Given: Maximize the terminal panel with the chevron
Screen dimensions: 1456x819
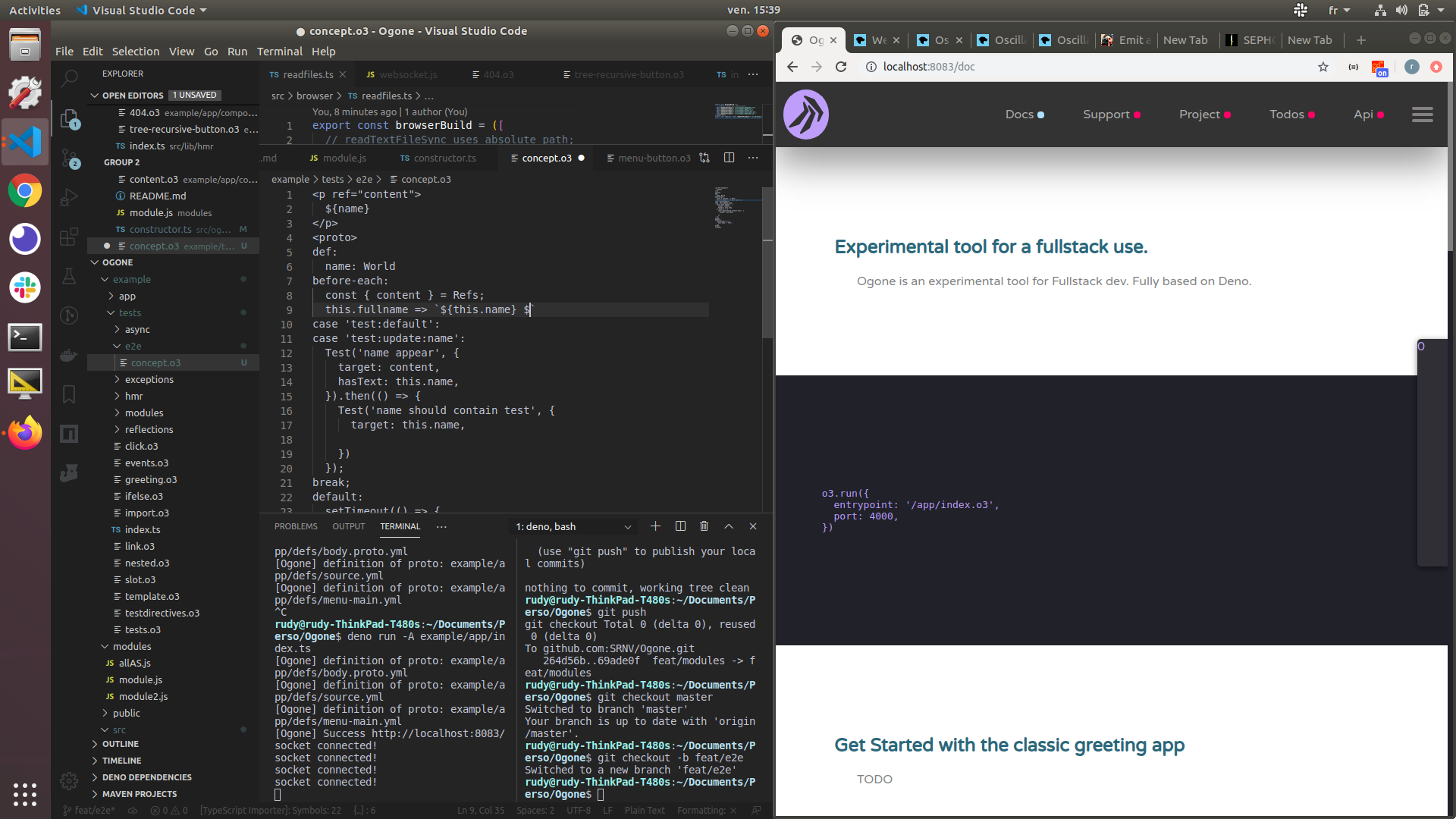Looking at the screenshot, I should coord(729,526).
